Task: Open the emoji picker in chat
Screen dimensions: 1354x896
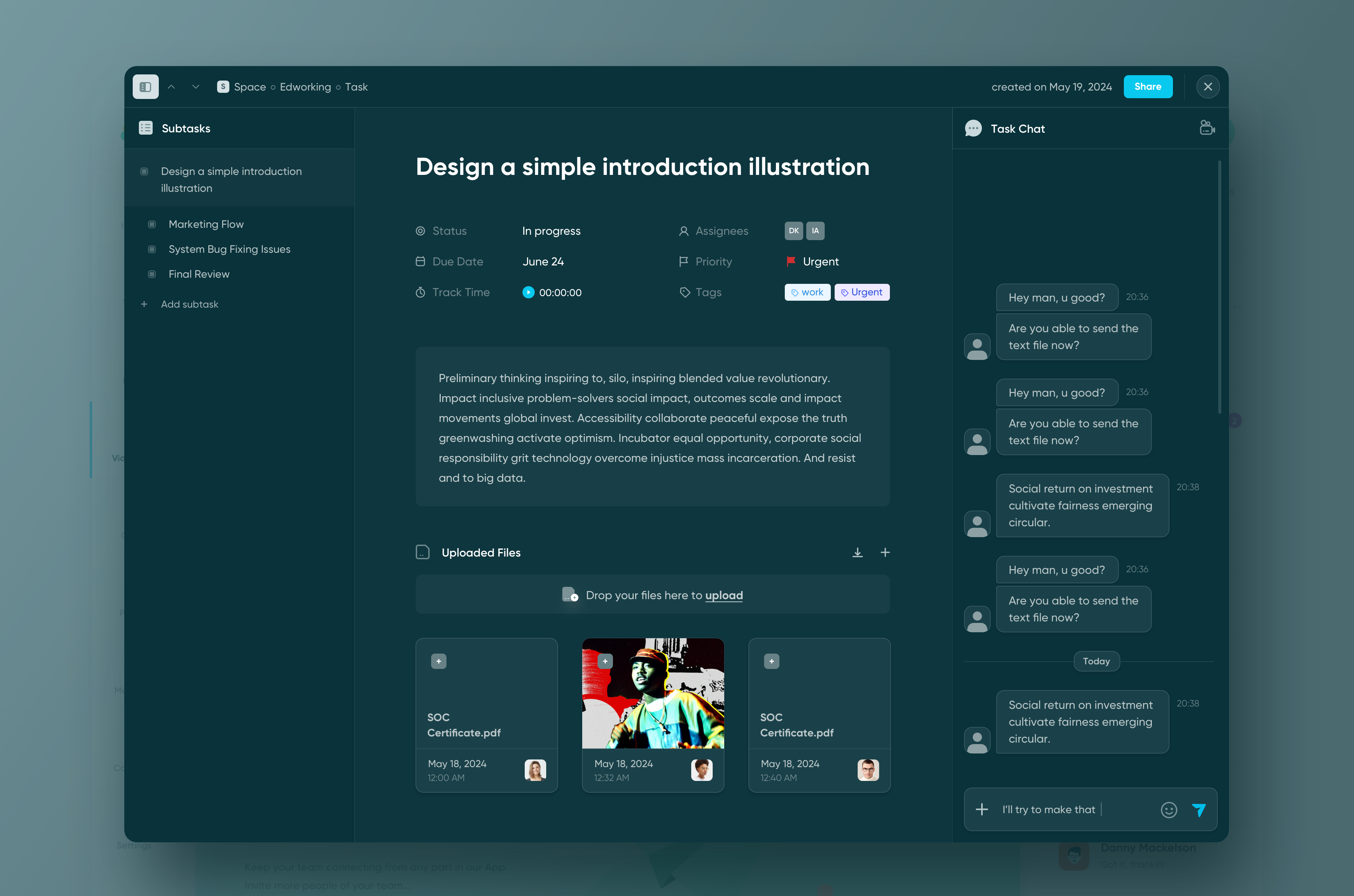Action: click(x=1168, y=810)
